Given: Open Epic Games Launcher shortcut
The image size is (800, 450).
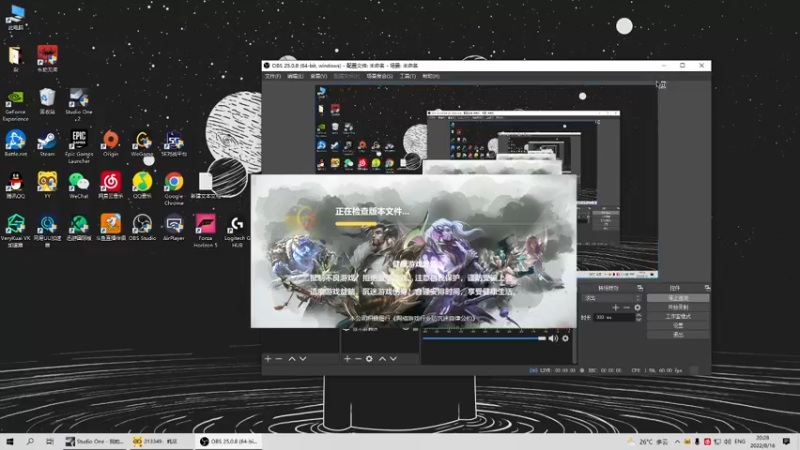Looking at the screenshot, I should (x=79, y=146).
